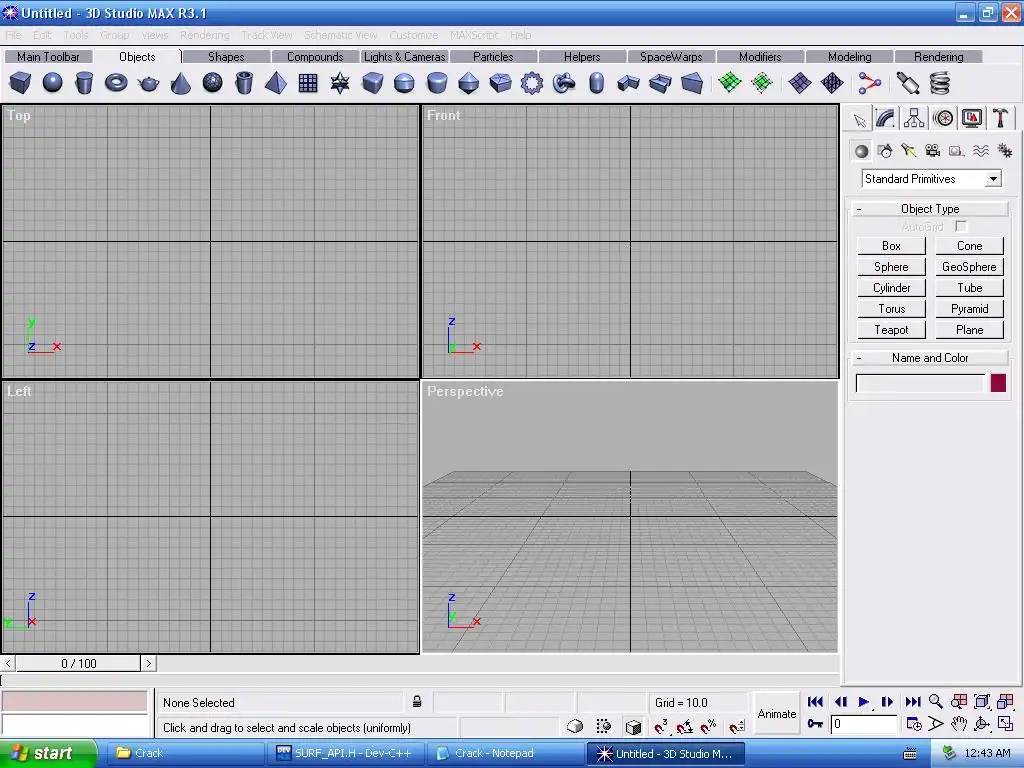The image size is (1024, 768).
Task: Play the animation
Action: coord(863,701)
